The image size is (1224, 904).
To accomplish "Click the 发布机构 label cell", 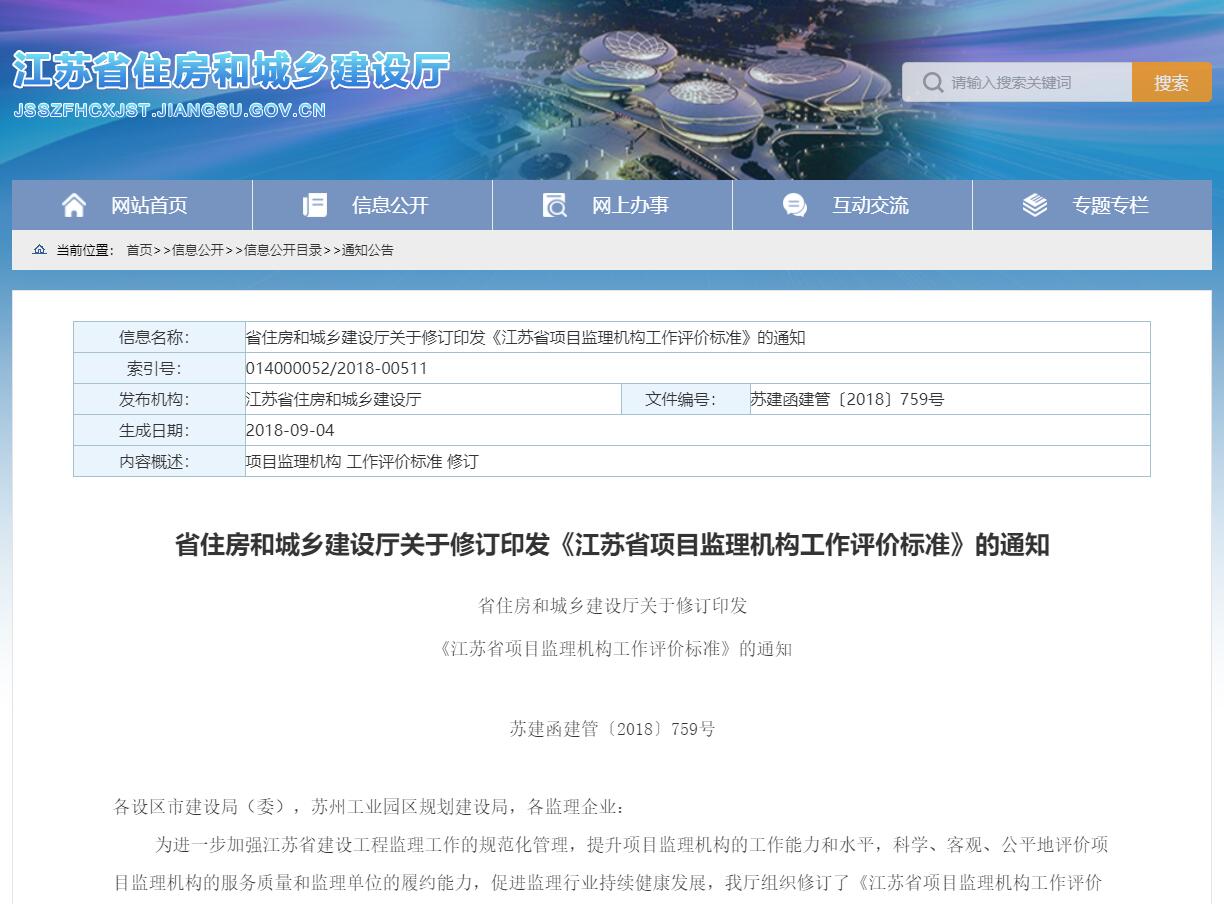I will tap(159, 399).
